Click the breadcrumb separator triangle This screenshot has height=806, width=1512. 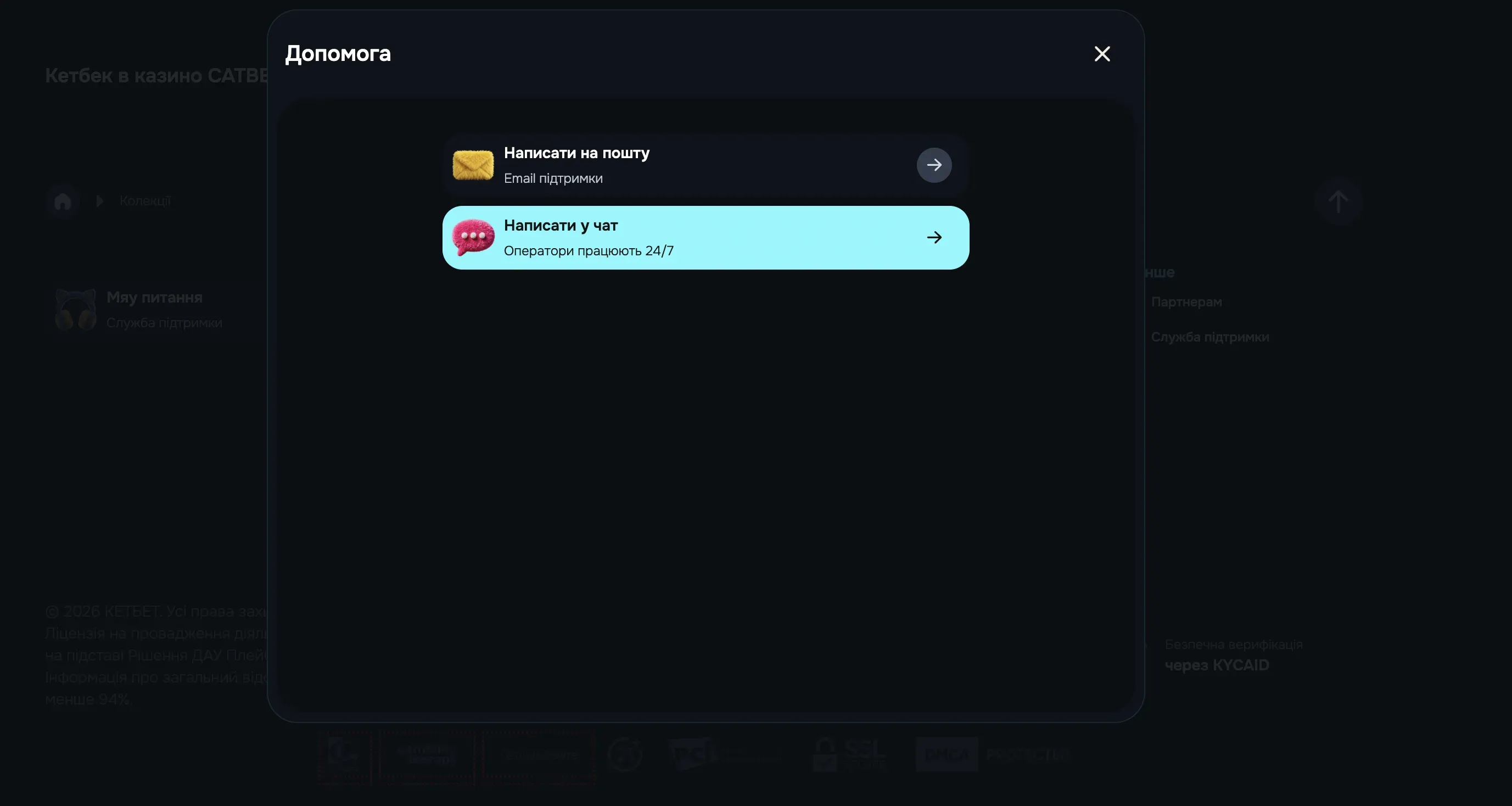click(x=99, y=201)
